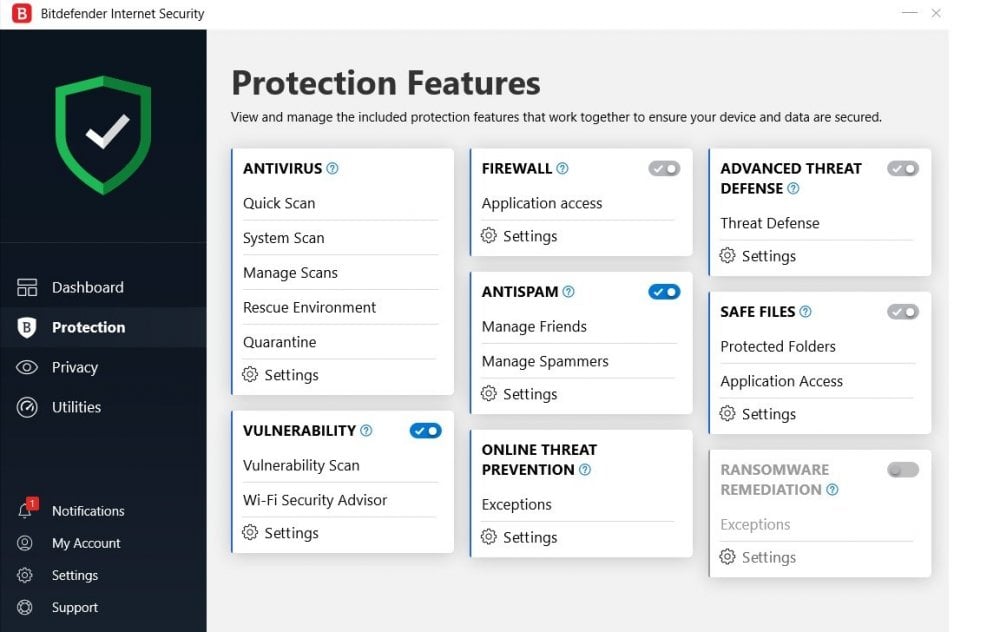The height and width of the screenshot is (632, 1000).
Task: Open help icon next to SAFE FILES
Action: (805, 312)
